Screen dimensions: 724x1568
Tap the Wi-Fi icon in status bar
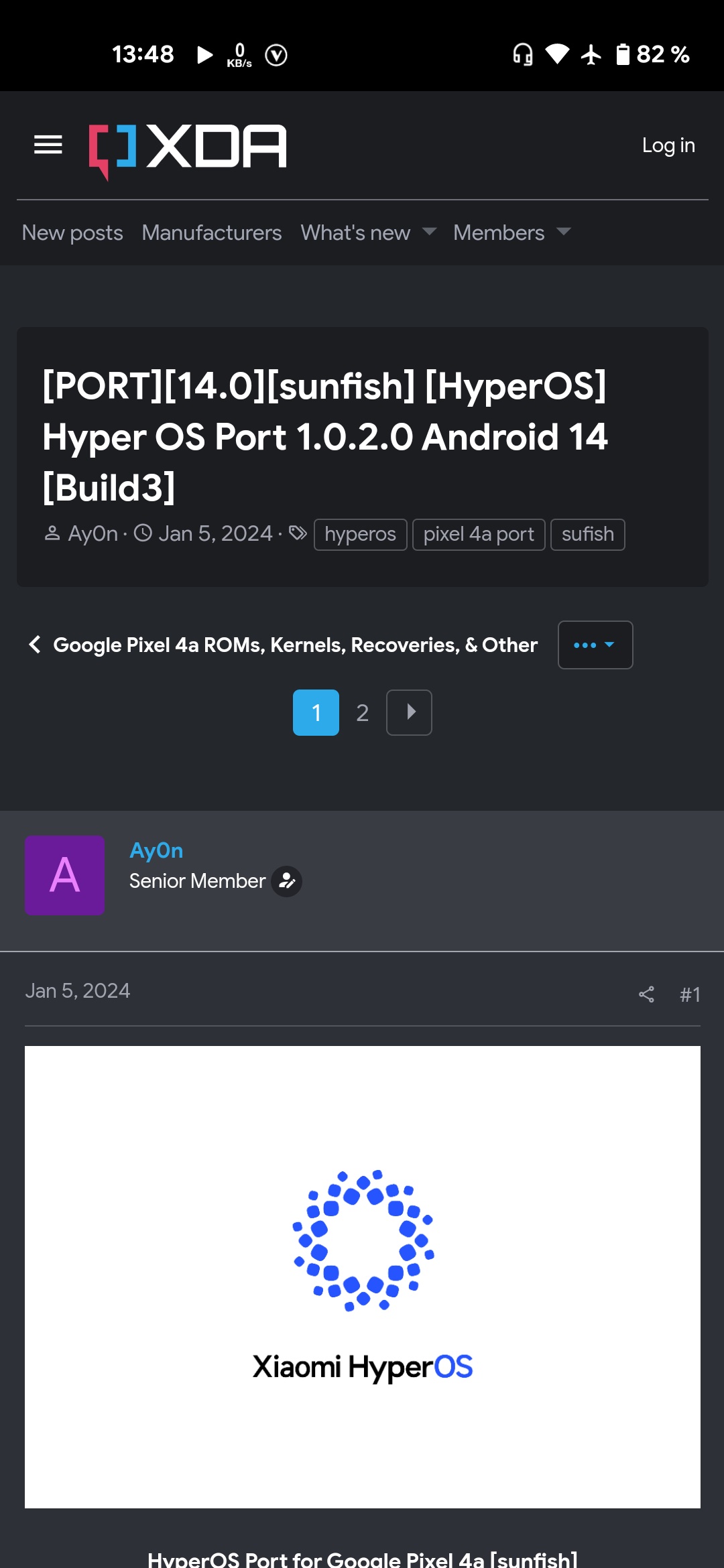click(x=557, y=54)
